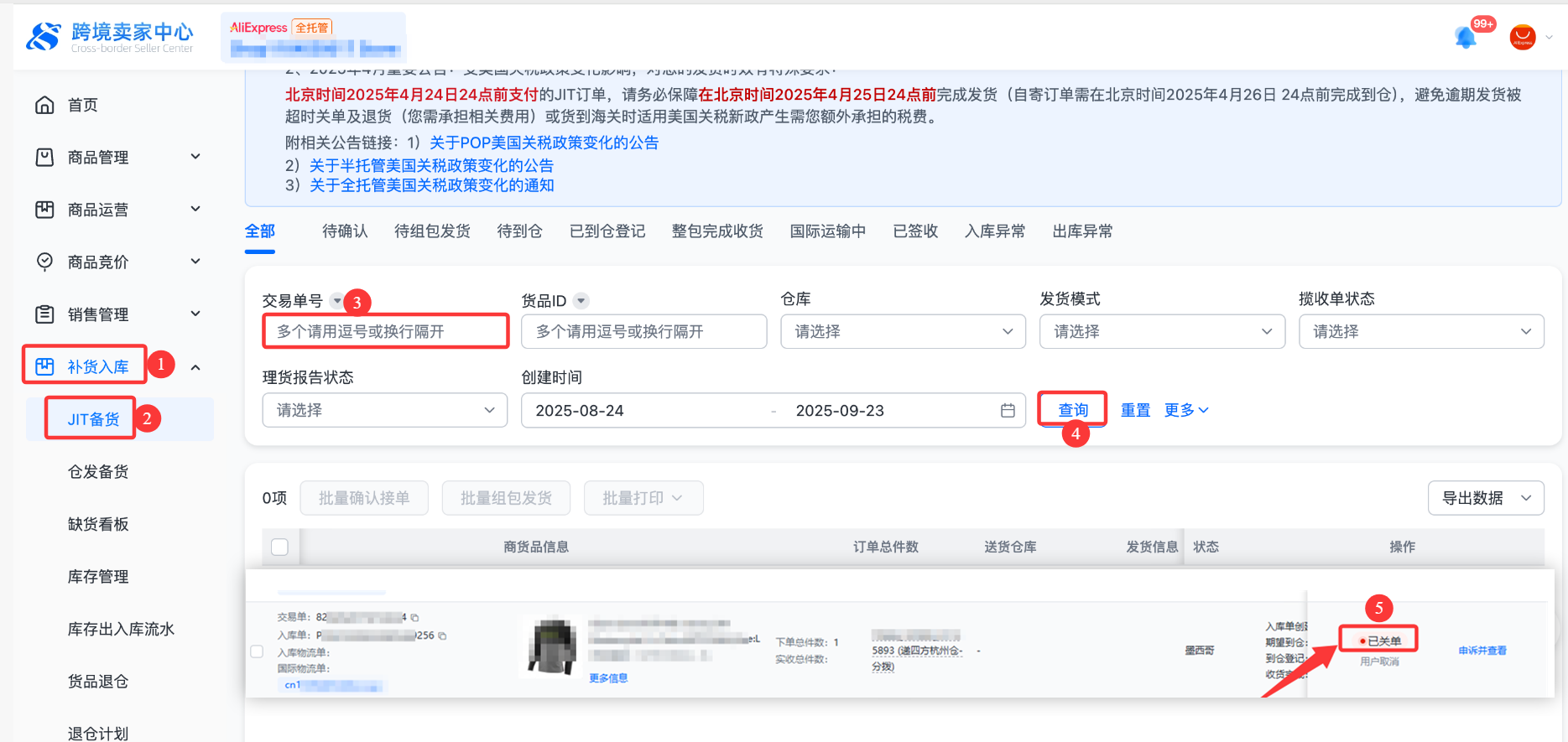The image size is (1568, 742).
Task: Click the 跨境卖家中心 logo
Action: pyautogui.click(x=110, y=37)
